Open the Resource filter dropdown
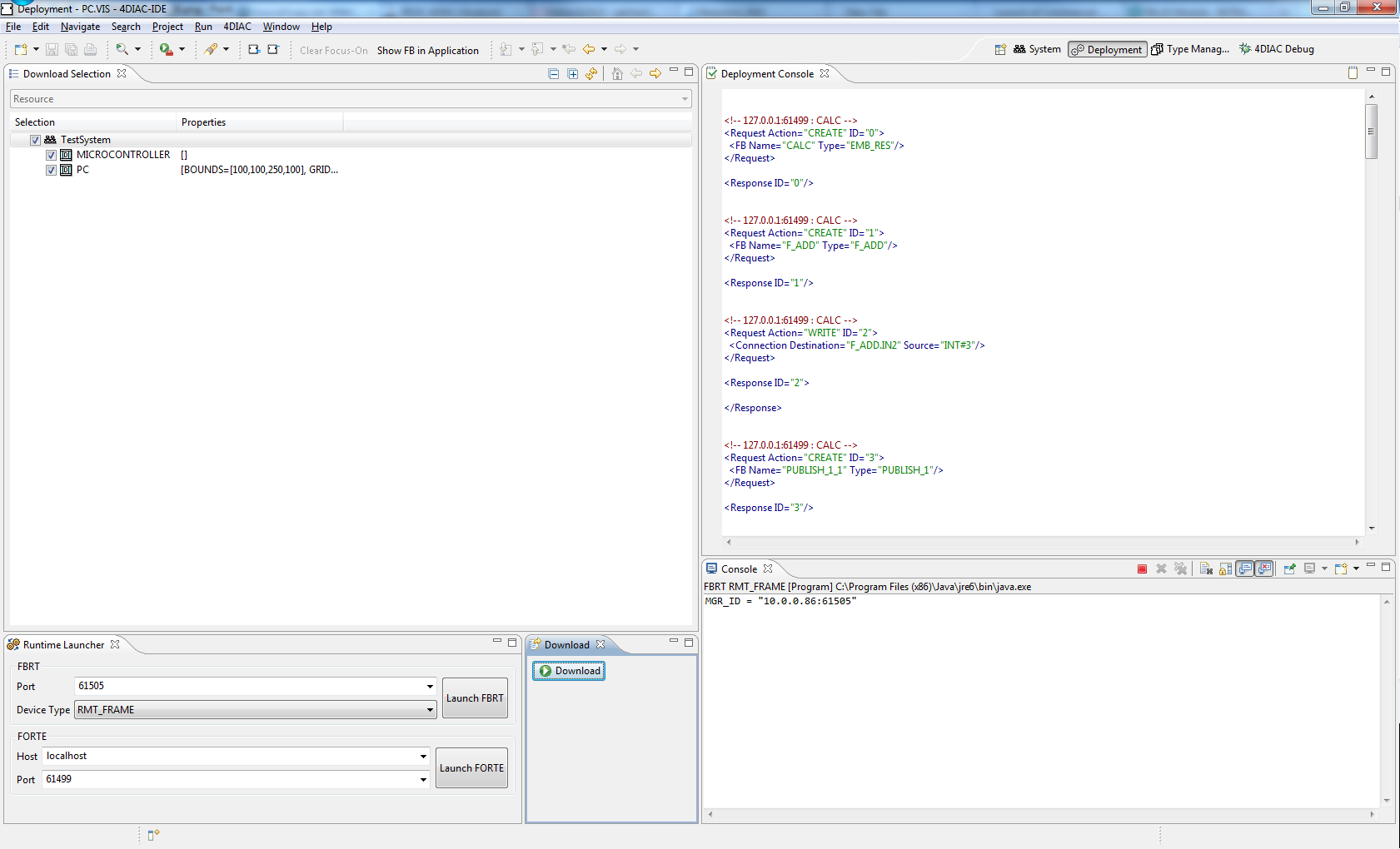 click(x=685, y=99)
